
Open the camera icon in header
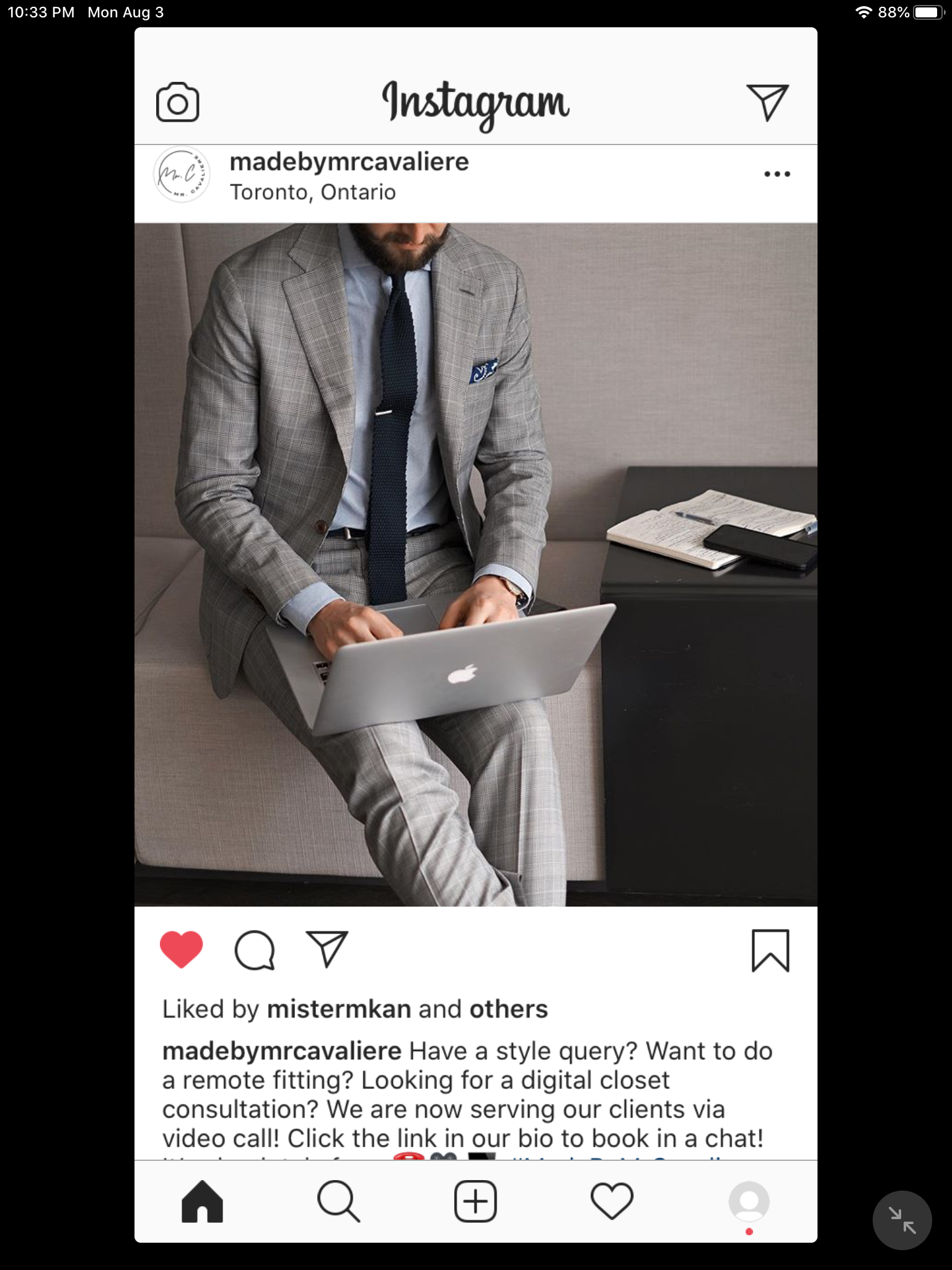[x=177, y=102]
